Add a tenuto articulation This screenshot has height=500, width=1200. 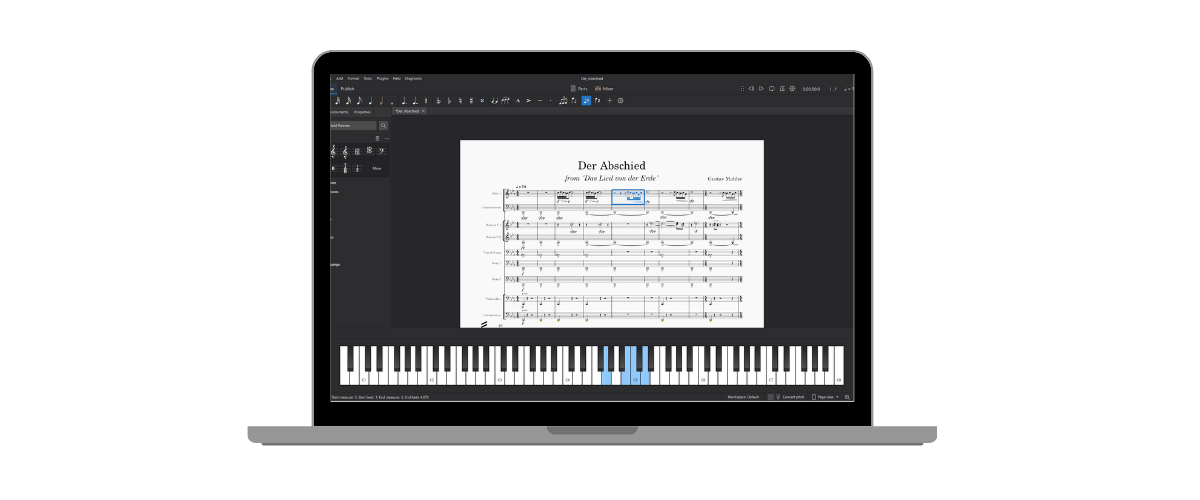pyautogui.click(x=540, y=100)
